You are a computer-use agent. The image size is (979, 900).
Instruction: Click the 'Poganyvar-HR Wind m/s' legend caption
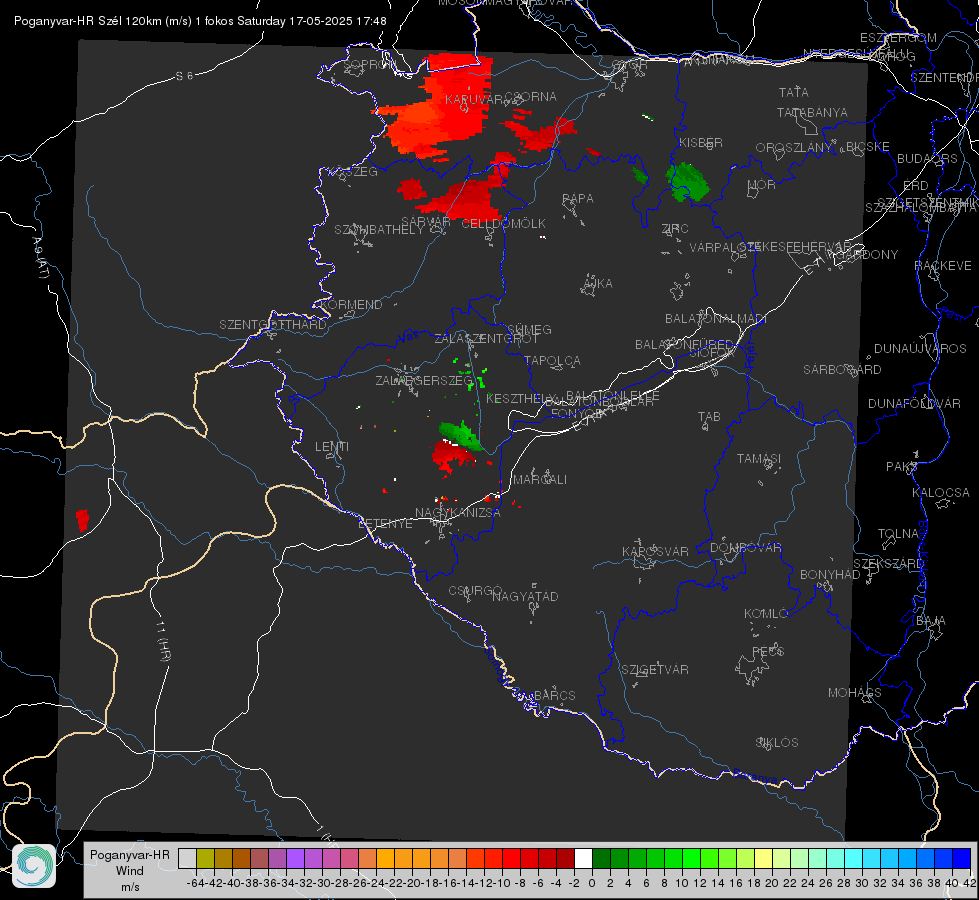click(x=130, y=871)
